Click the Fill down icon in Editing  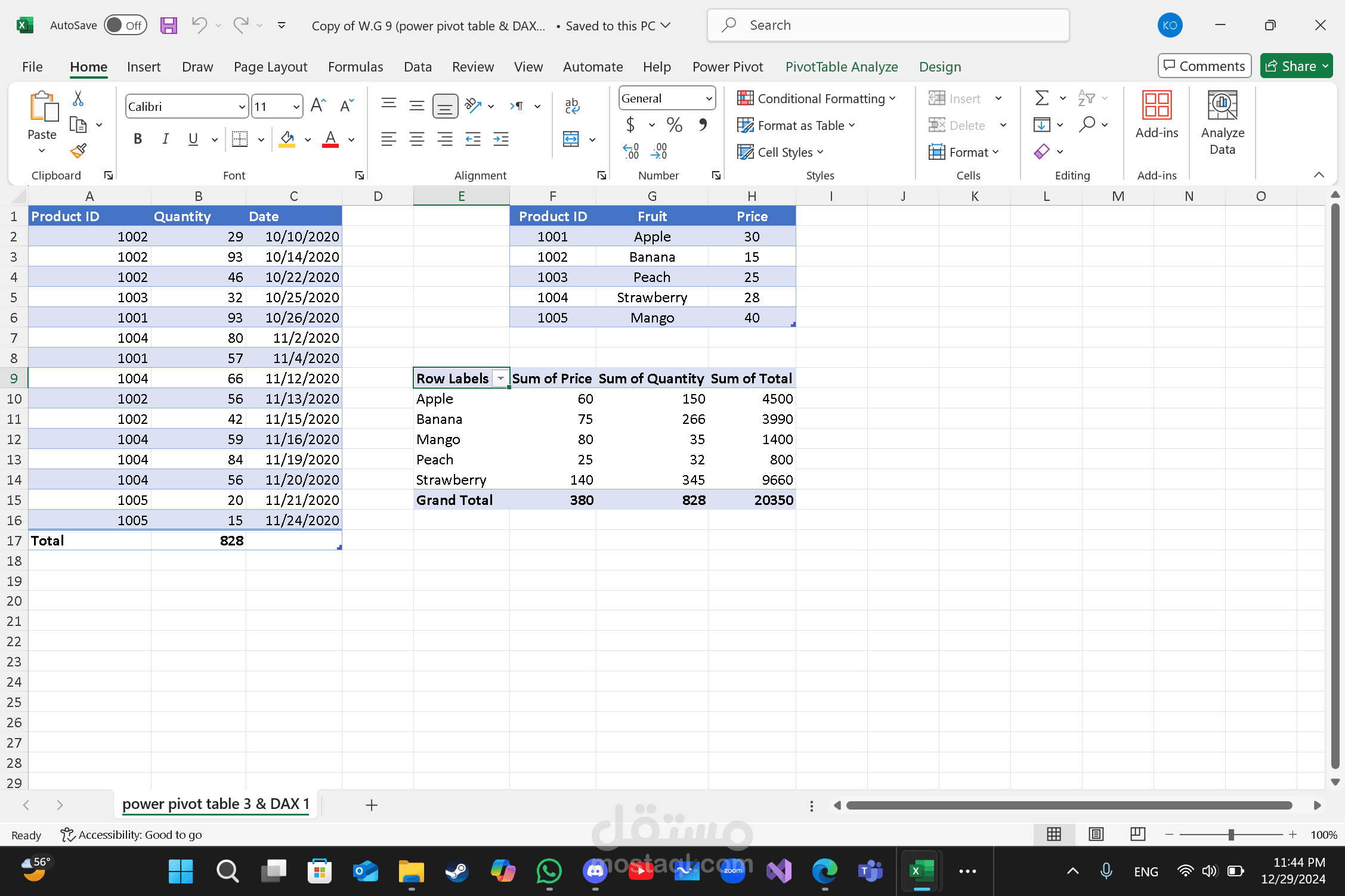[x=1042, y=125]
